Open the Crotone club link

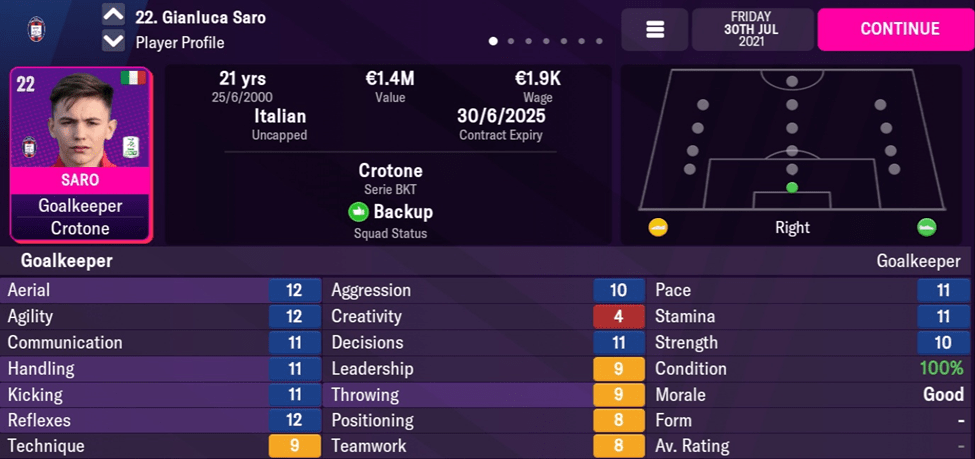[390, 171]
